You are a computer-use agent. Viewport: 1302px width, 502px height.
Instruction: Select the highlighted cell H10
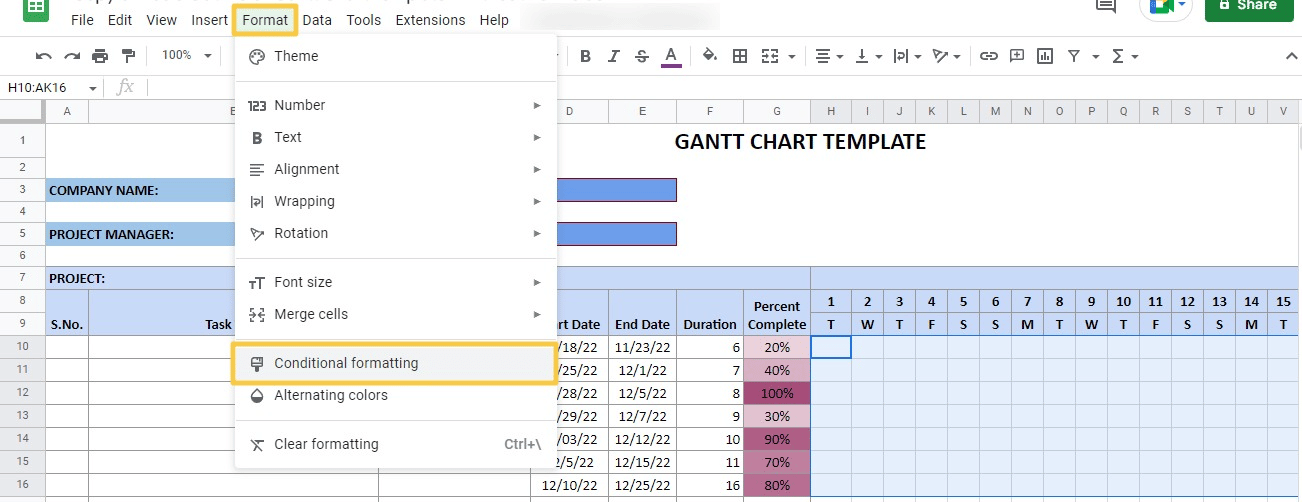tap(831, 347)
